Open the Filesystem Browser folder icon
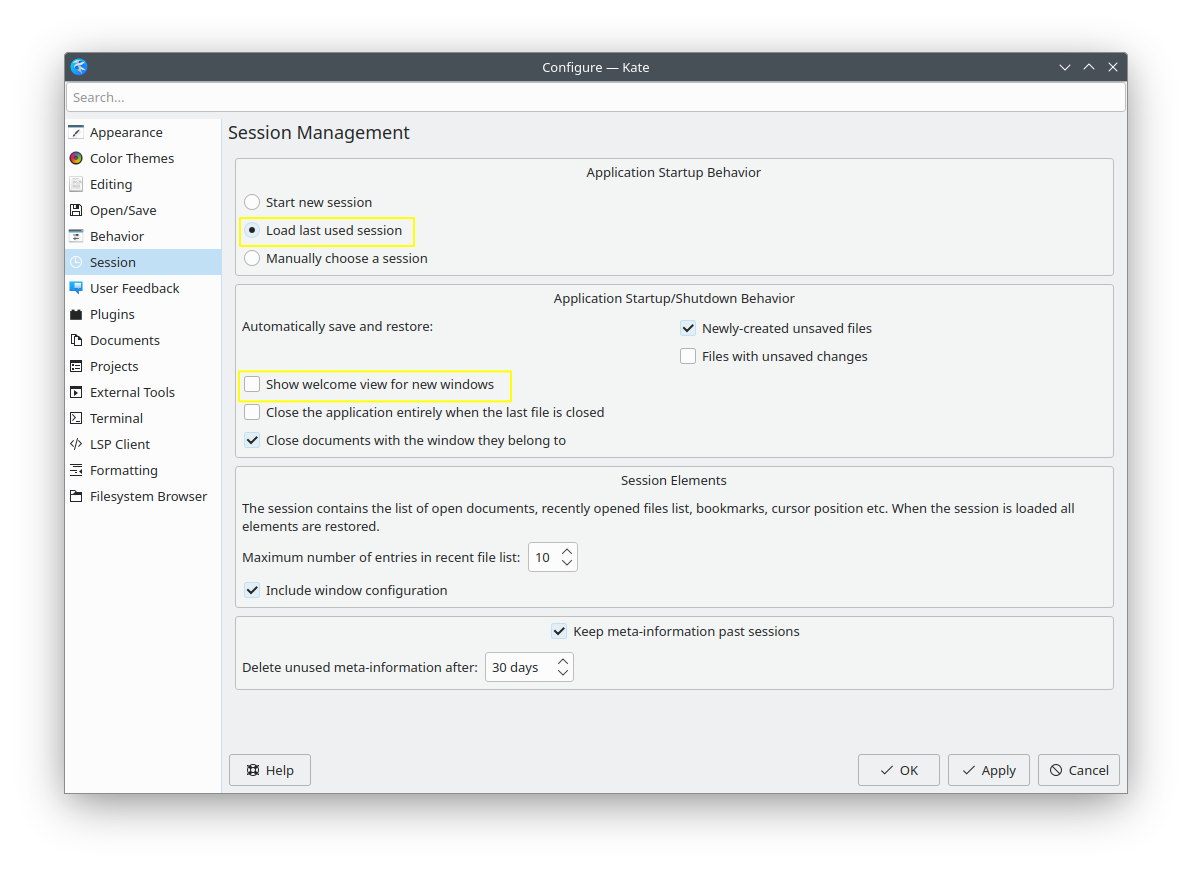 [x=76, y=496]
